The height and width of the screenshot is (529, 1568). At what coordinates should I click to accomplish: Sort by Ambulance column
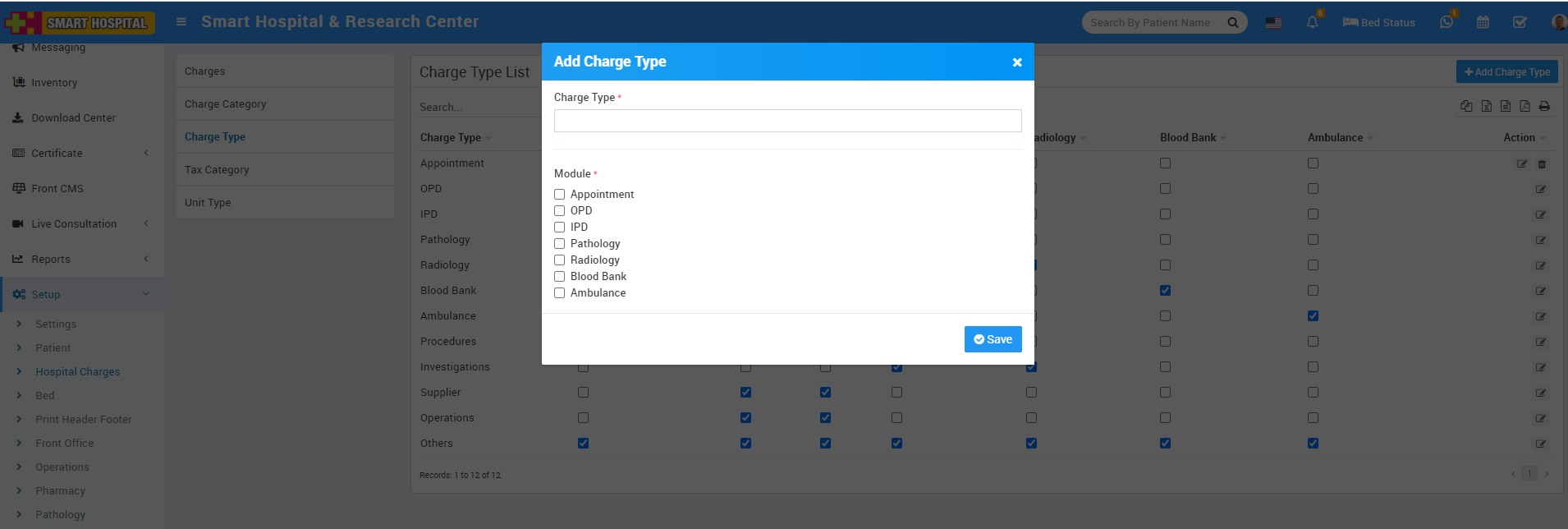[1340, 138]
